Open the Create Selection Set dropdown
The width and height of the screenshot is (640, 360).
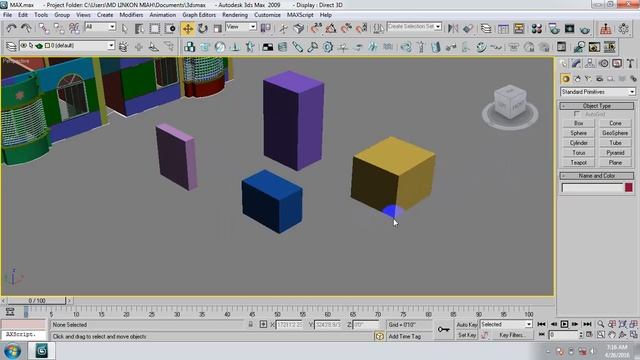coord(414,26)
